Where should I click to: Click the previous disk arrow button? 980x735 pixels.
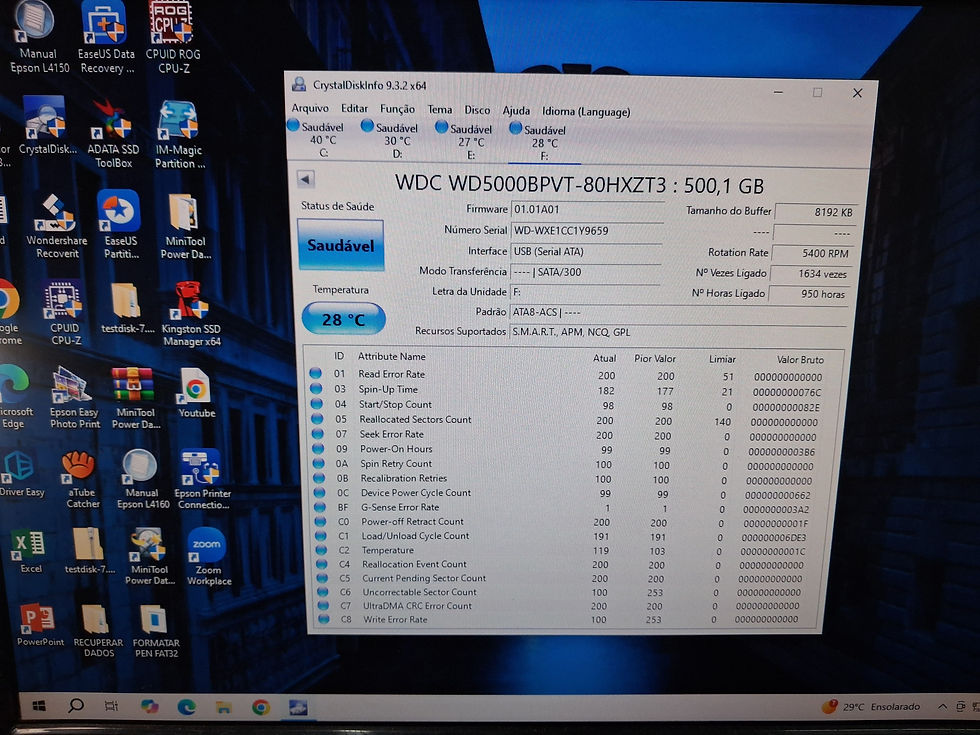(306, 179)
